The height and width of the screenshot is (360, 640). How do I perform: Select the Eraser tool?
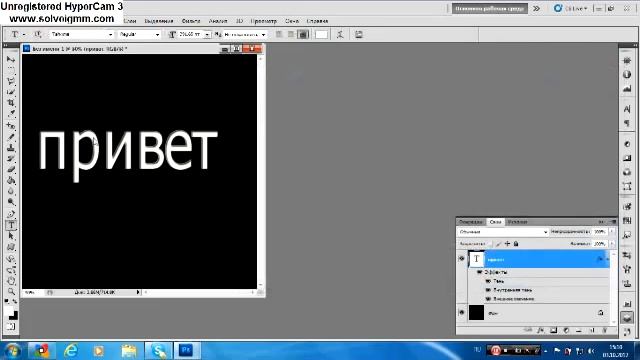pos(11,169)
